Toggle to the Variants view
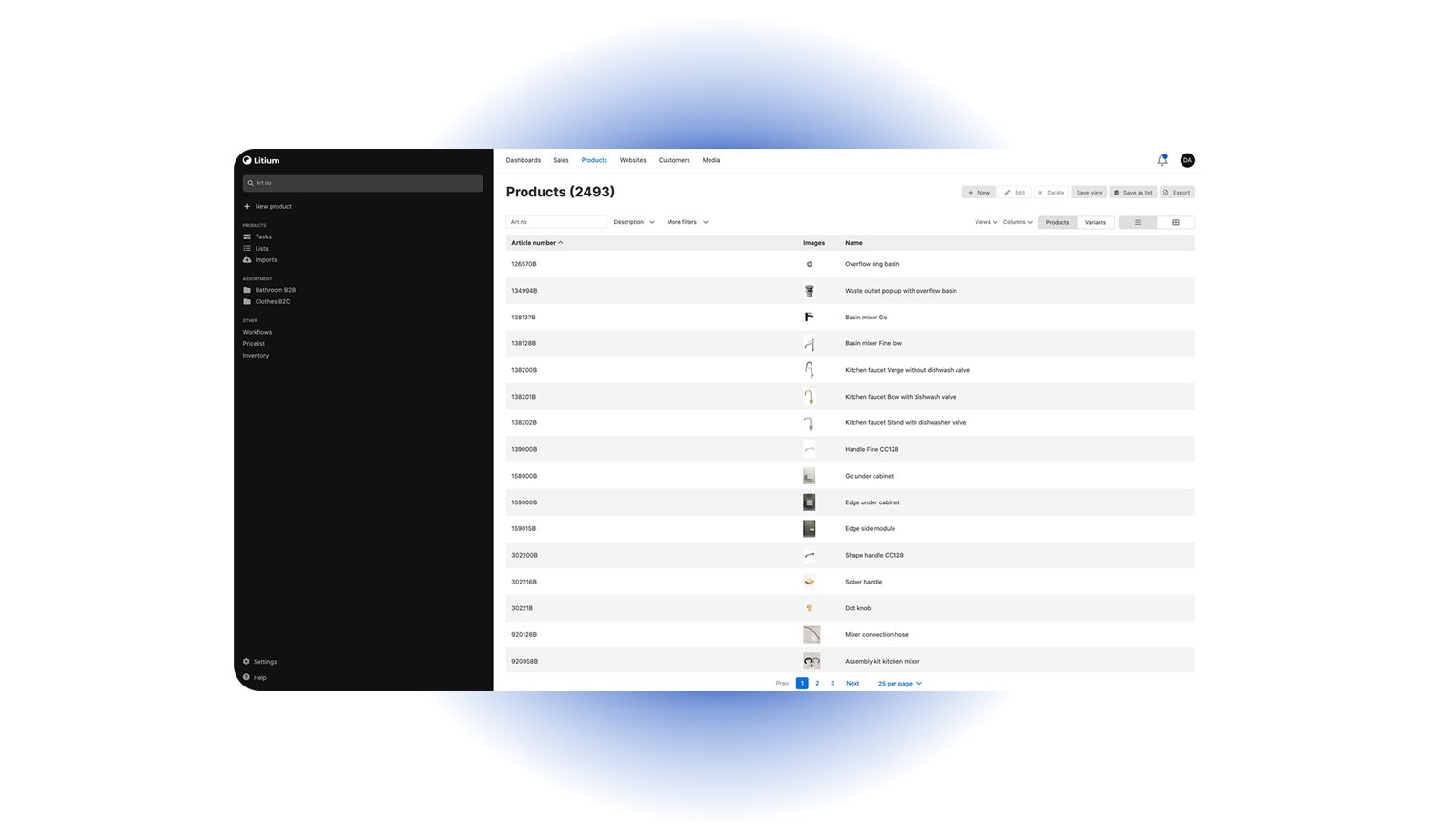Viewport: 1439px width, 840px height. (x=1095, y=222)
